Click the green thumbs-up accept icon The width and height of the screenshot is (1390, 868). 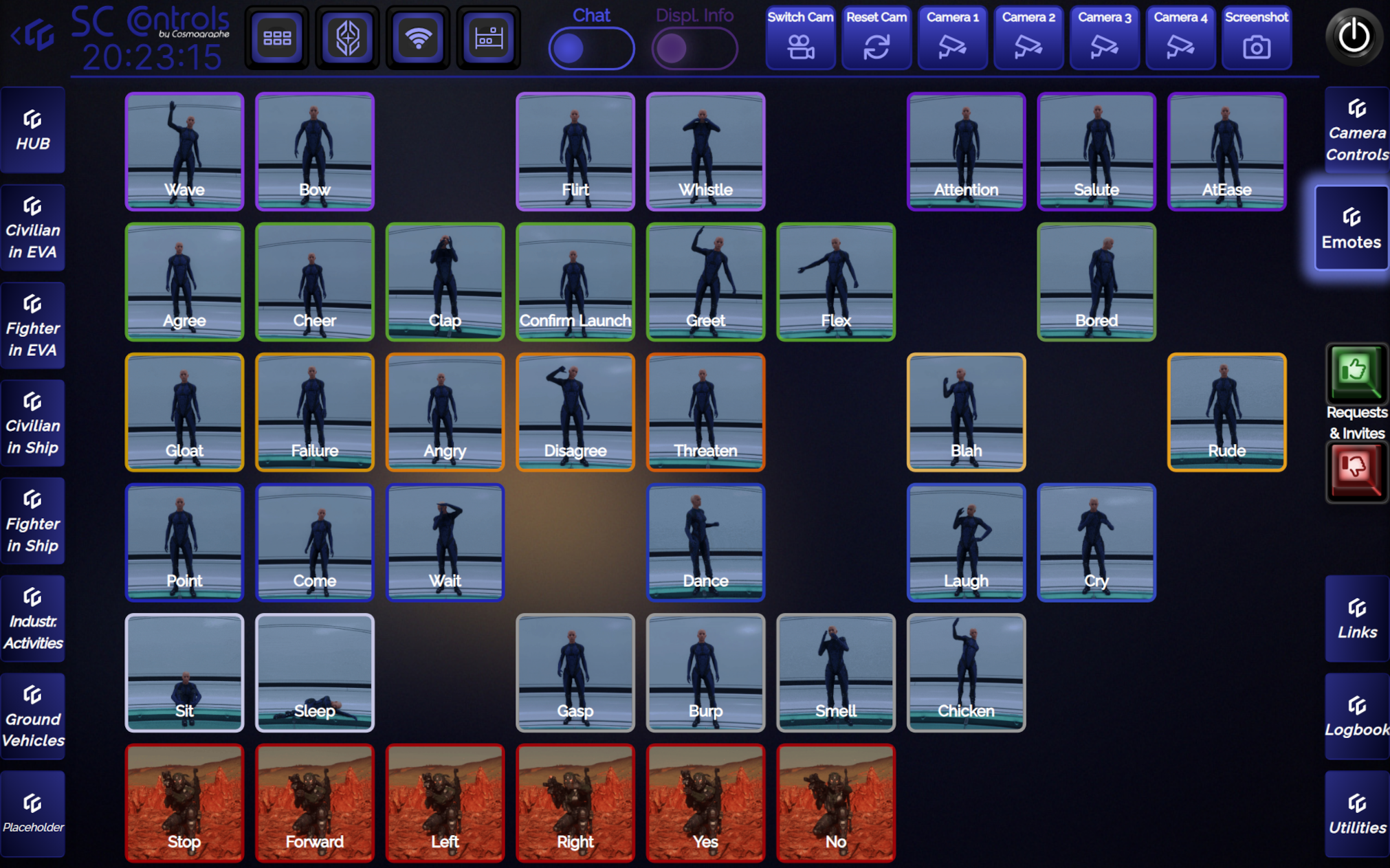pyautogui.click(x=1356, y=372)
